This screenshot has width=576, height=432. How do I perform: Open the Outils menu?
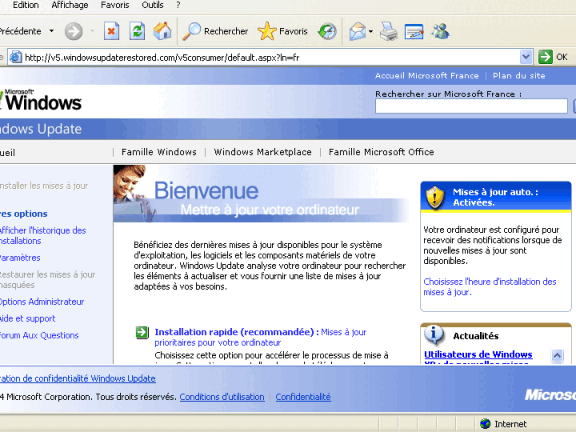(152, 5)
